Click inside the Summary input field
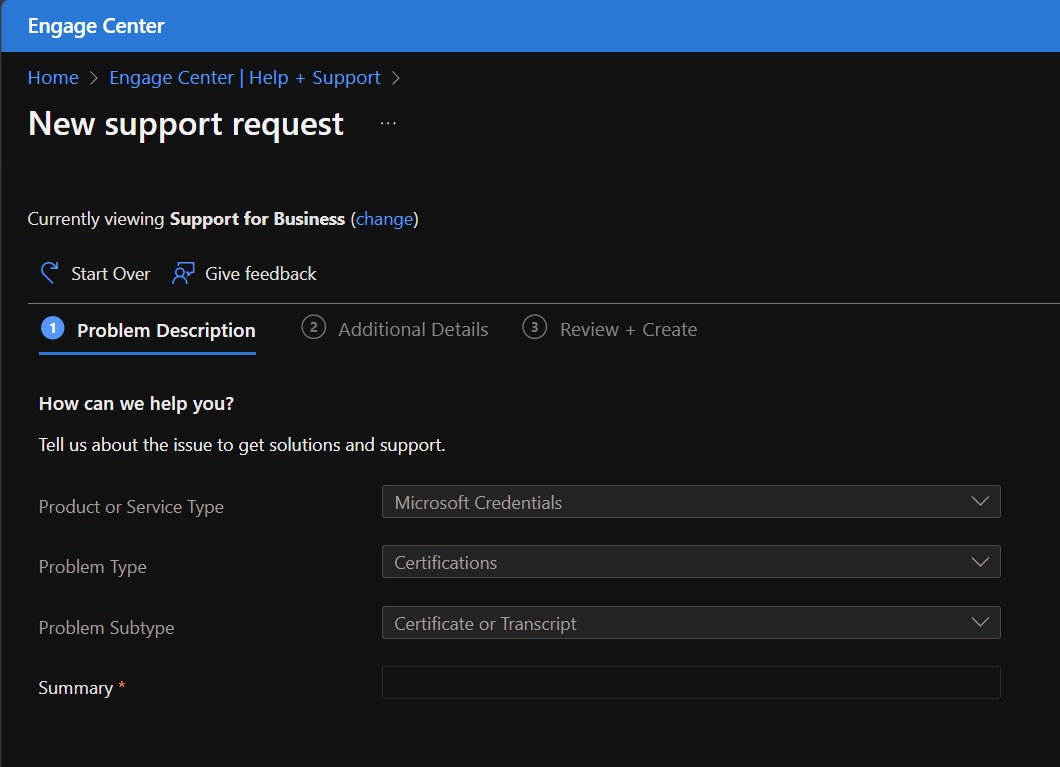The height and width of the screenshot is (767, 1060). coord(691,683)
